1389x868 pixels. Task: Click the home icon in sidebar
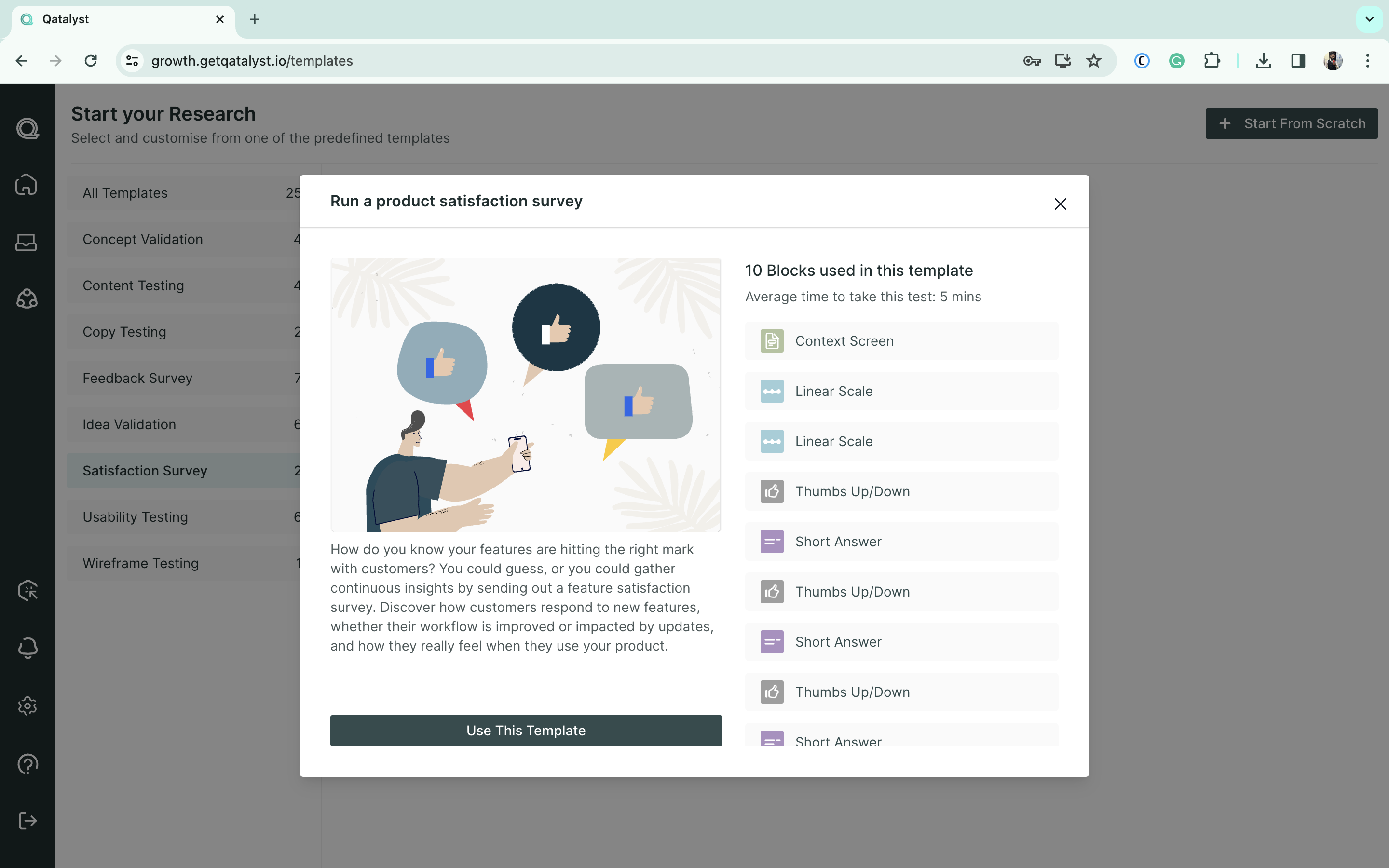point(27,185)
